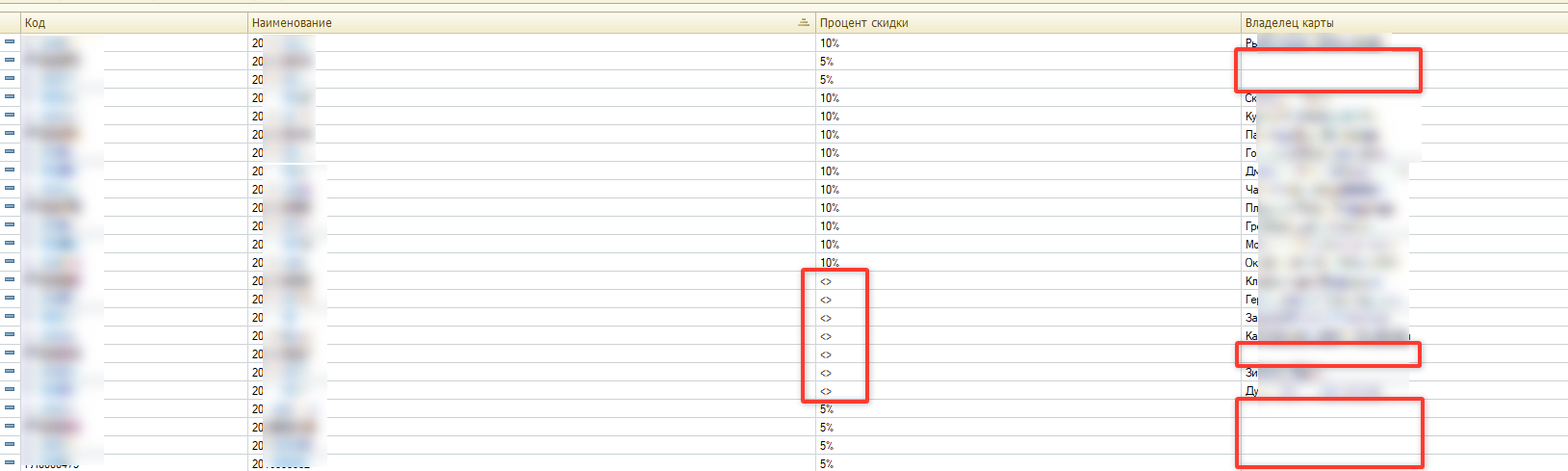The width and height of the screenshot is (1568, 471).
Task: Select owner cell starting with Па
Action: (x=1404, y=135)
